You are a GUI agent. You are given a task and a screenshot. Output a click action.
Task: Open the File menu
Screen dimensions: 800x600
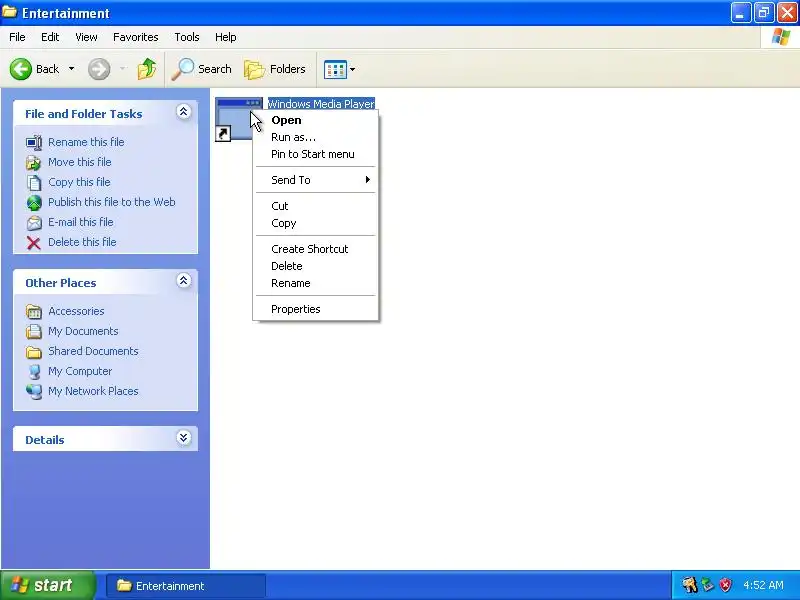pyautogui.click(x=17, y=37)
